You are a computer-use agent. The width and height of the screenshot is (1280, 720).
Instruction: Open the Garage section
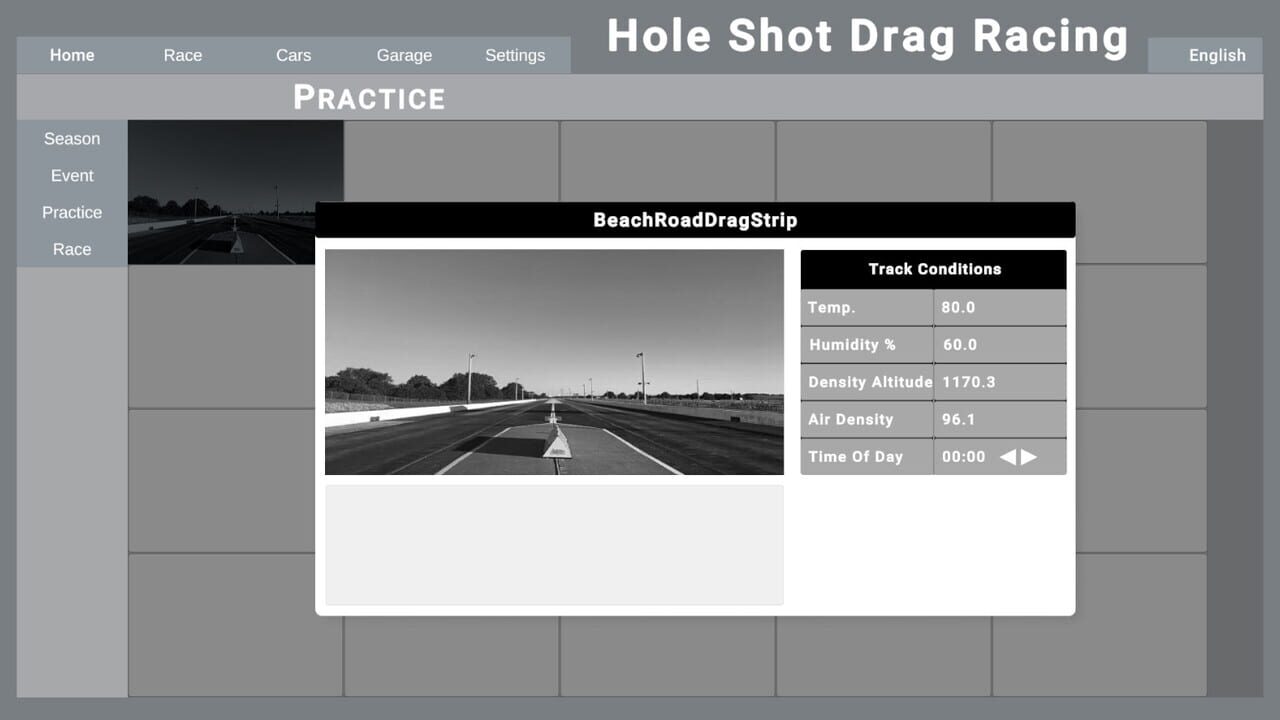click(x=404, y=55)
